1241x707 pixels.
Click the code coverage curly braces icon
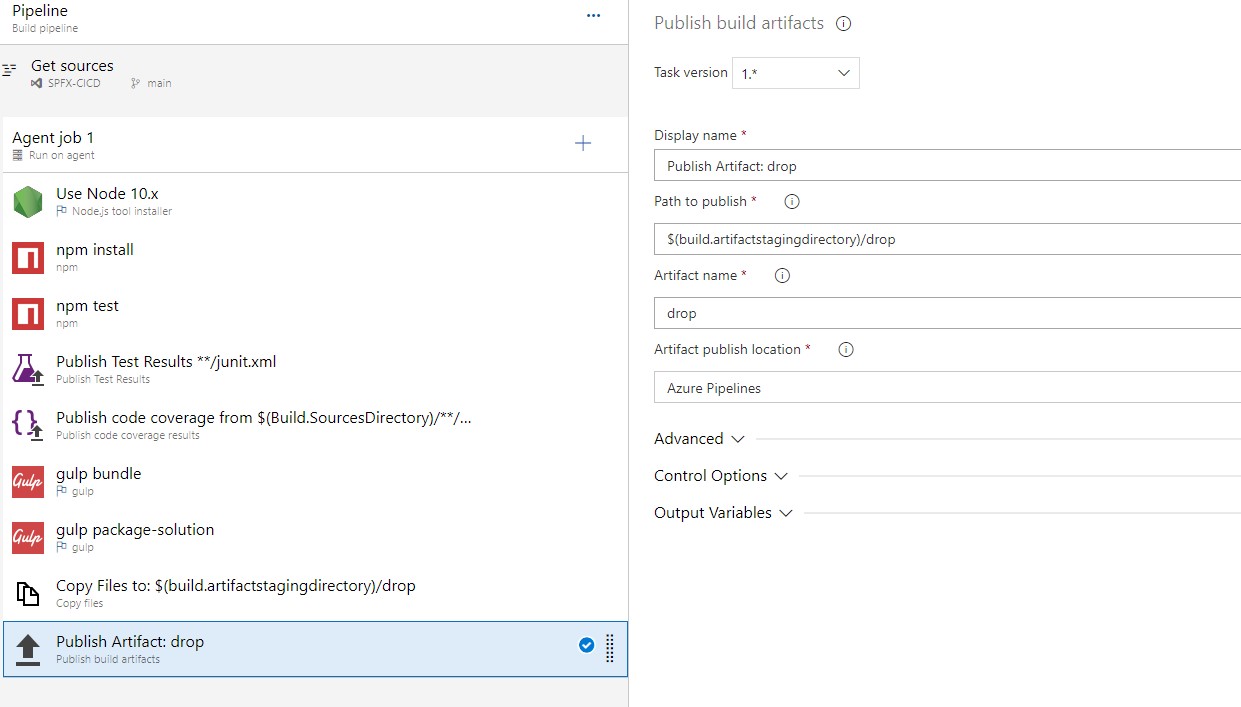[28, 425]
